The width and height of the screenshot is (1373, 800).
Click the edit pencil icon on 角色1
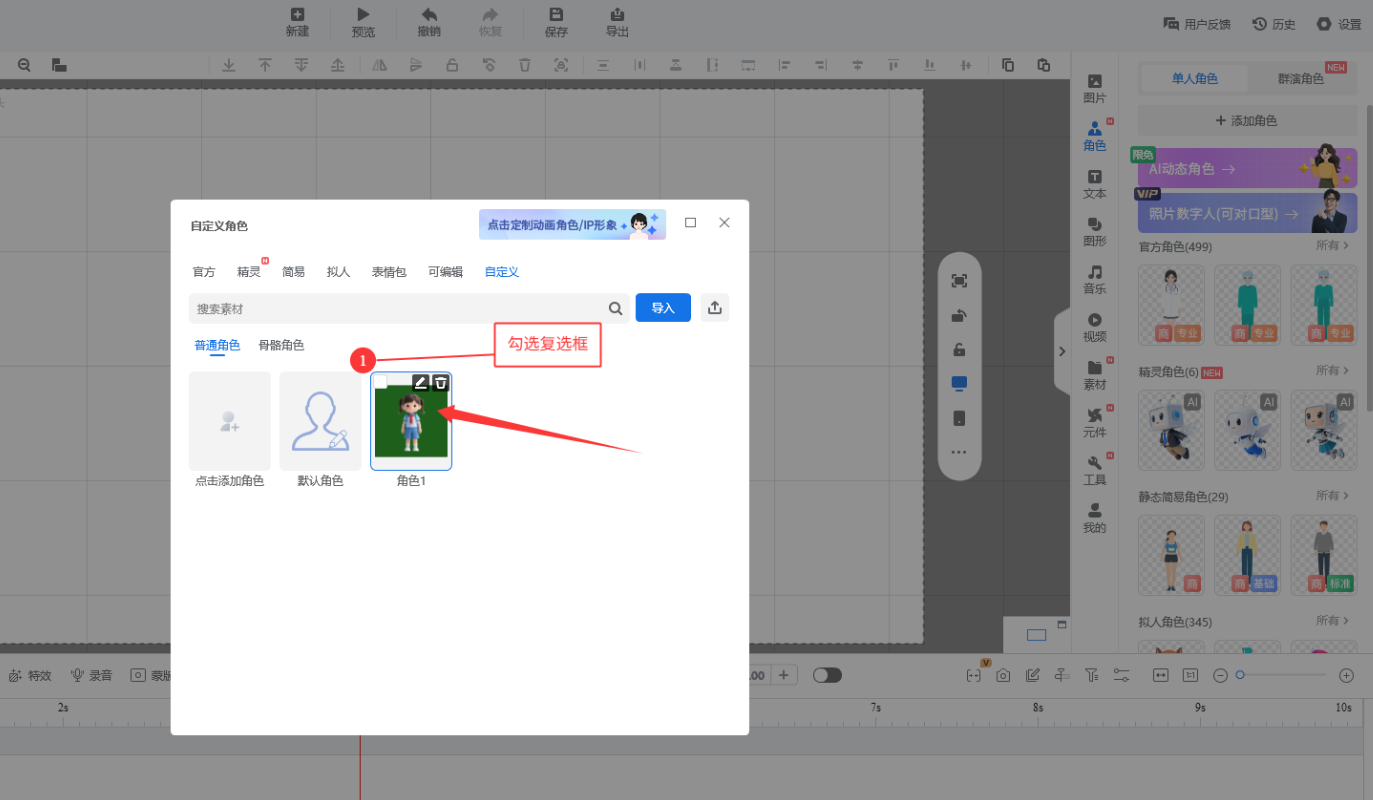(x=421, y=382)
